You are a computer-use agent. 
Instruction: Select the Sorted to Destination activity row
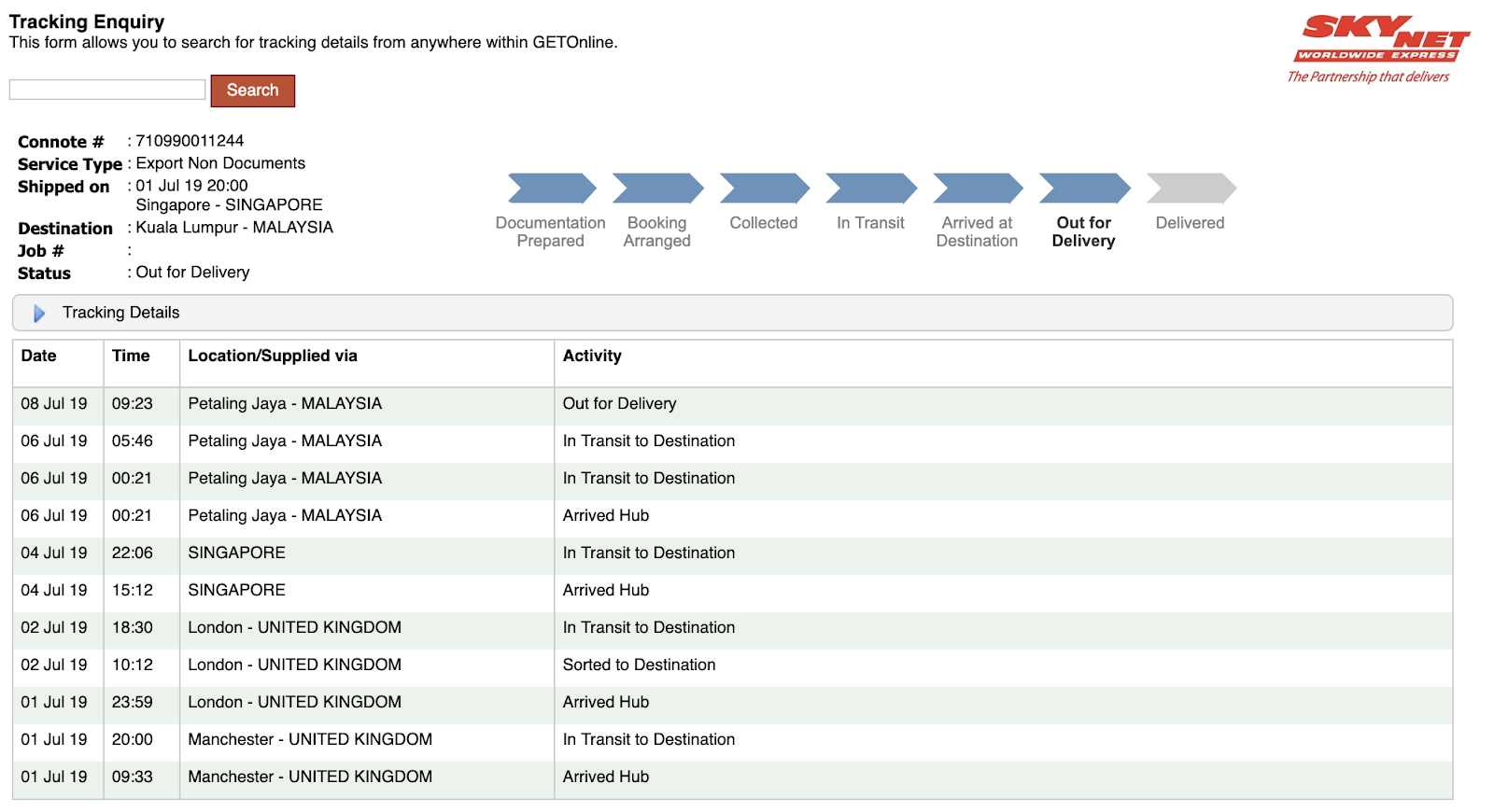[639, 665]
